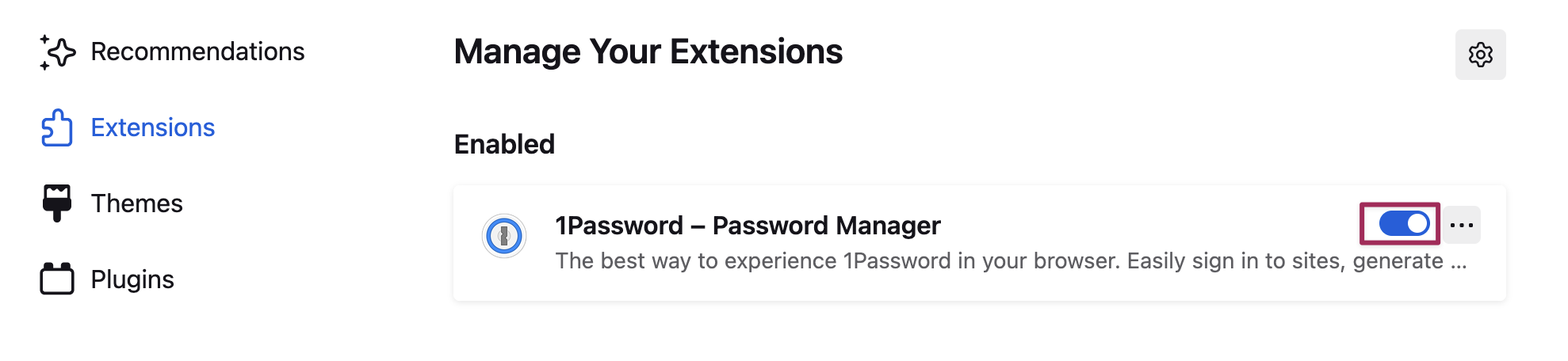Click the Recommendations sparkle icon

click(x=57, y=52)
